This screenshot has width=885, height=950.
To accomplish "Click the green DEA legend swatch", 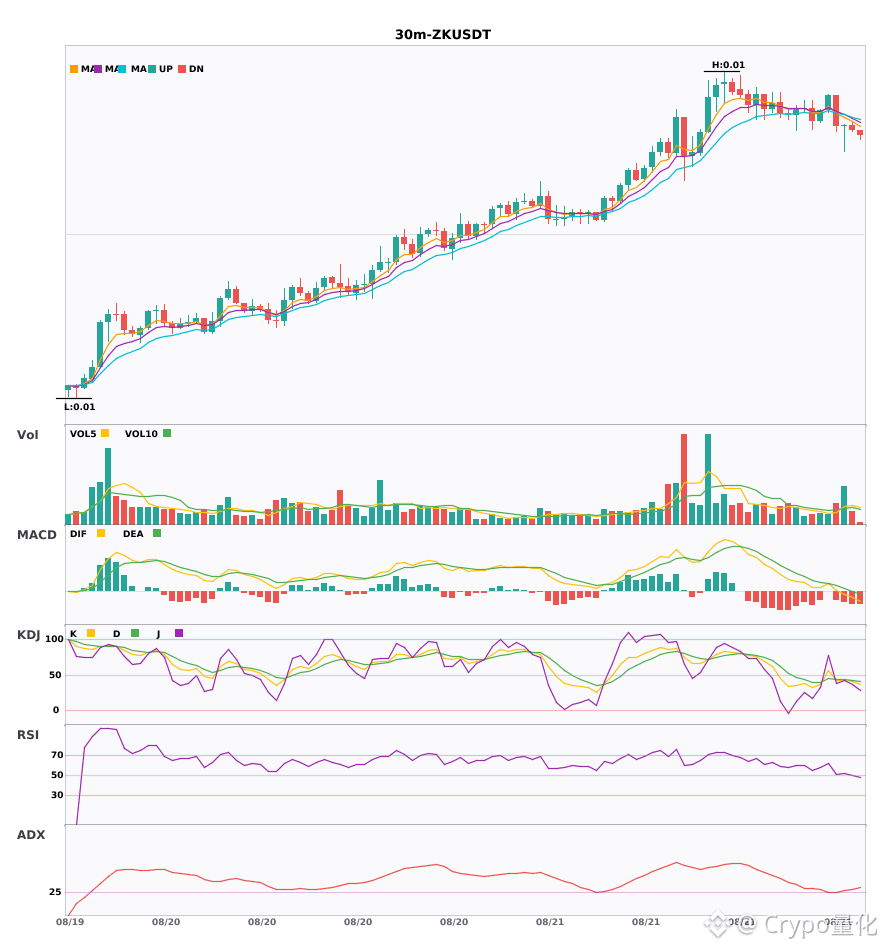I will pos(157,533).
